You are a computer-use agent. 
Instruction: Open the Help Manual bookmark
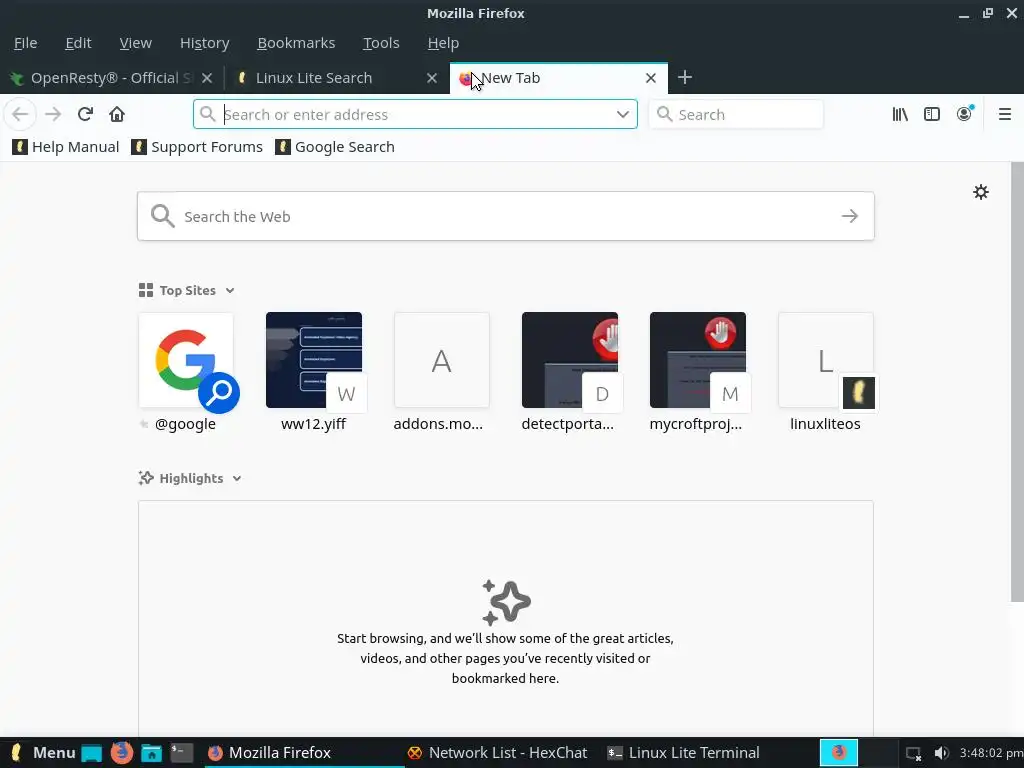click(66, 147)
